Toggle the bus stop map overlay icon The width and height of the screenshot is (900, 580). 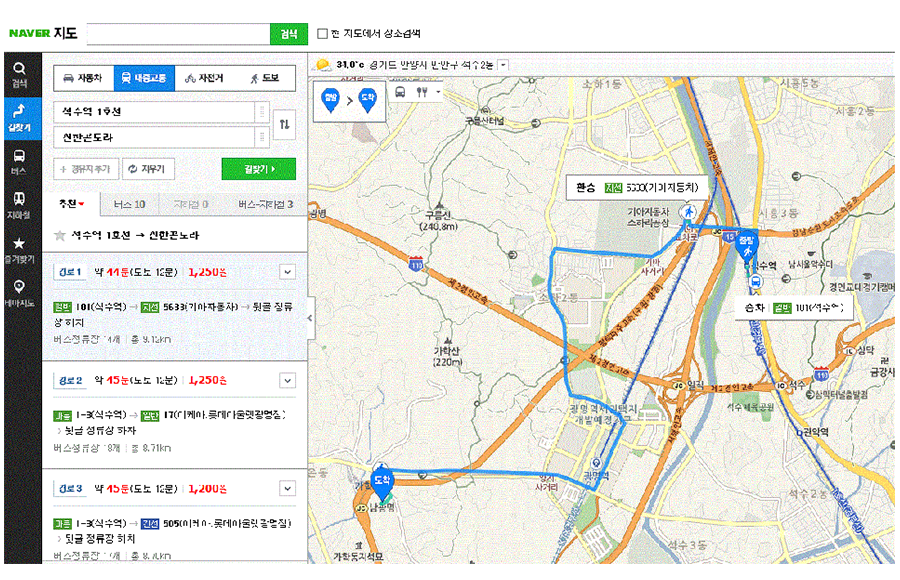[x=400, y=92]
